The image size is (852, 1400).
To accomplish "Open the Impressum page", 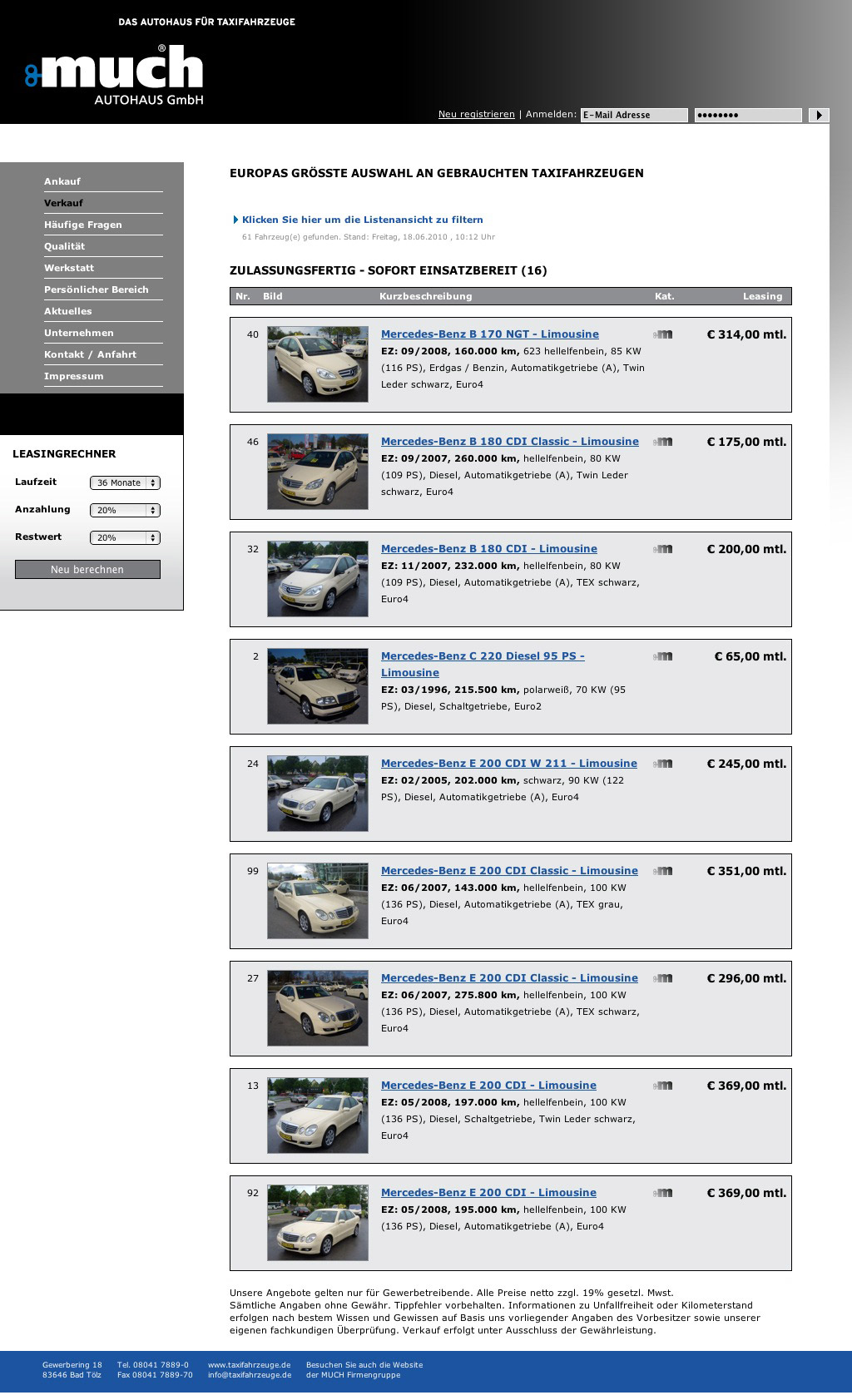I will pyautogui.click(x=74, y=376).
